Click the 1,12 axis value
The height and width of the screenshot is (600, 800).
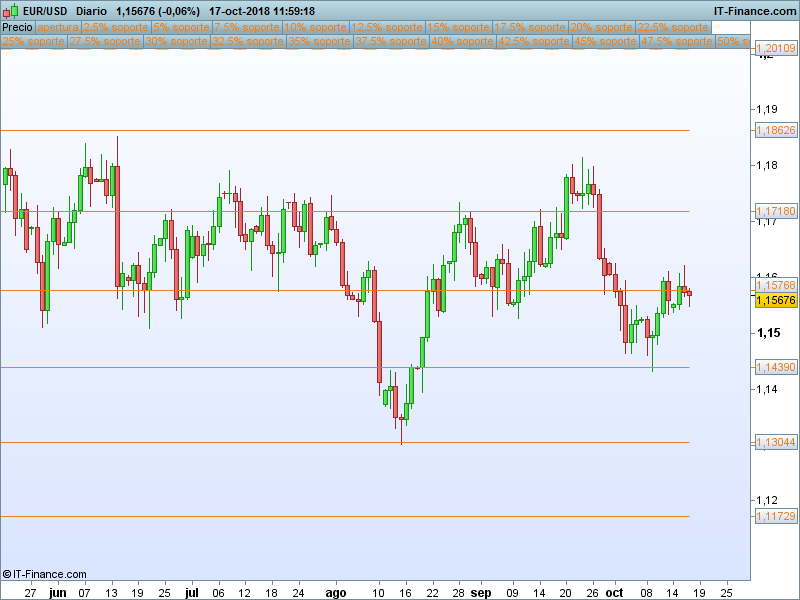pyautogui.click(x=767, y=500)
